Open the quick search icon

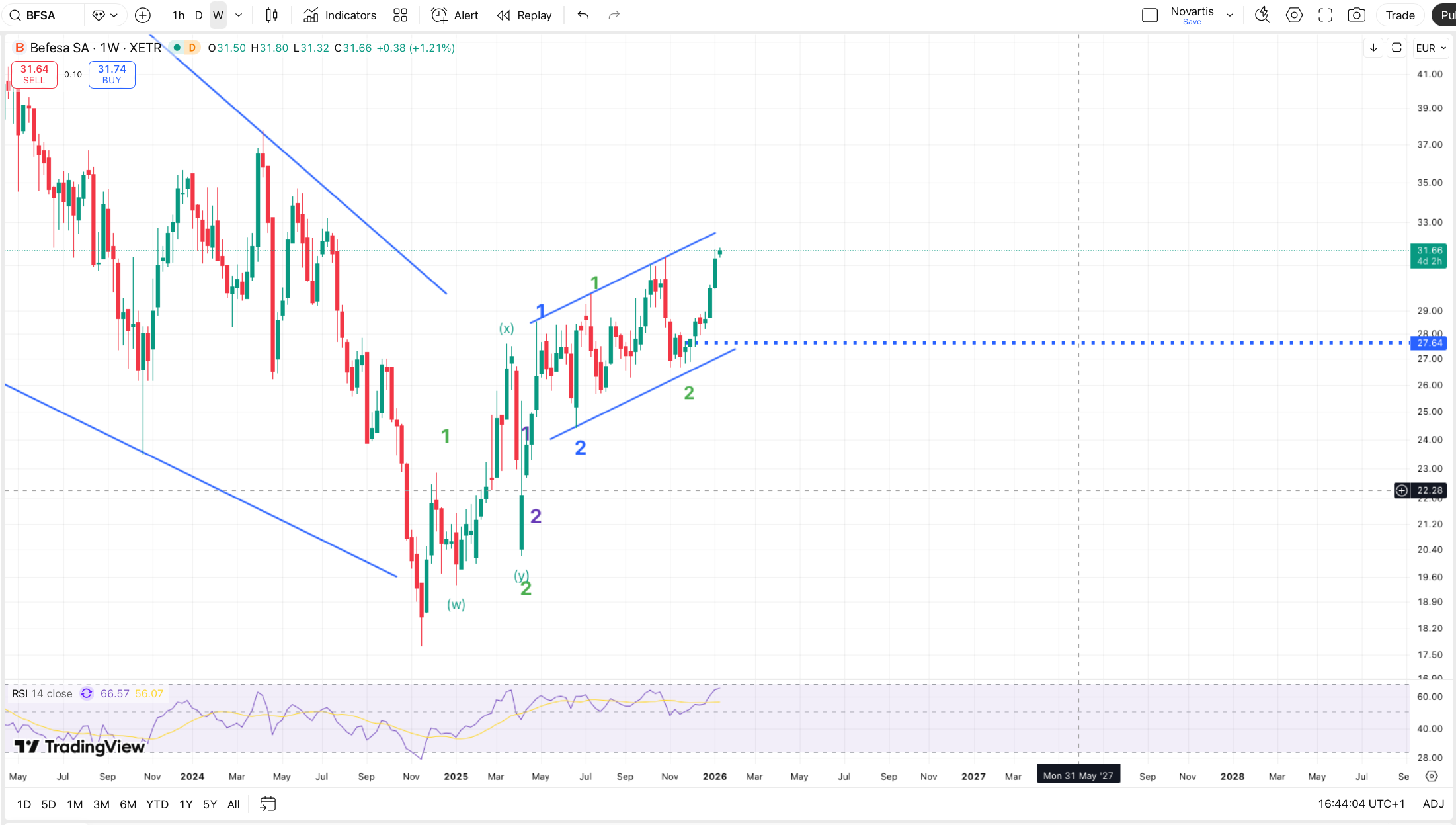click(x=1262, y=15)
